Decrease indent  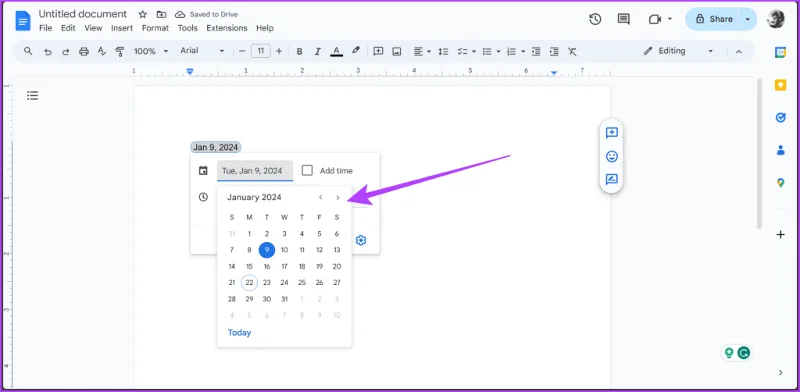coord(536,51)
